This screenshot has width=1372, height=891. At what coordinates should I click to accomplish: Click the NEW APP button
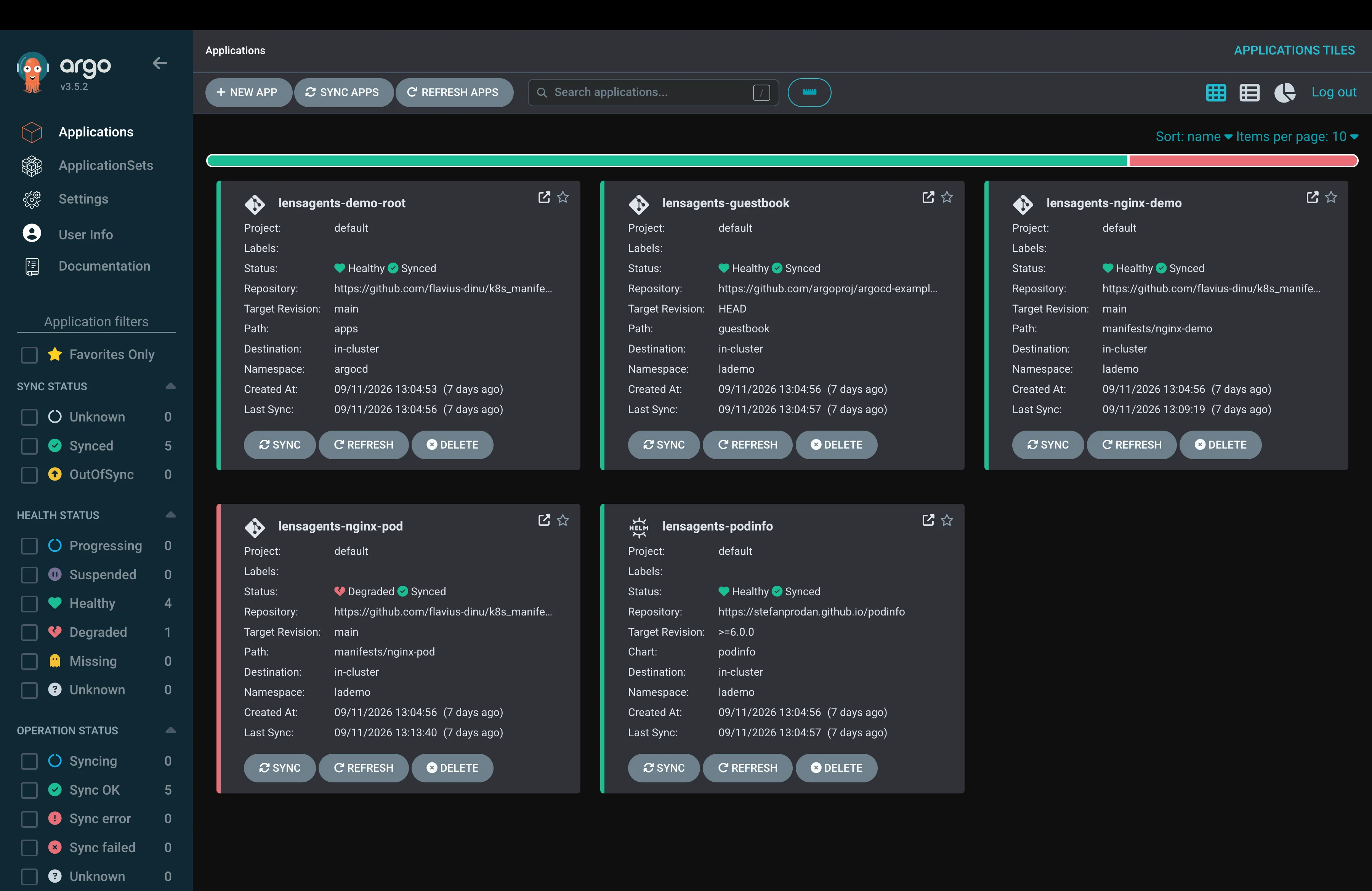coord(248,92)
